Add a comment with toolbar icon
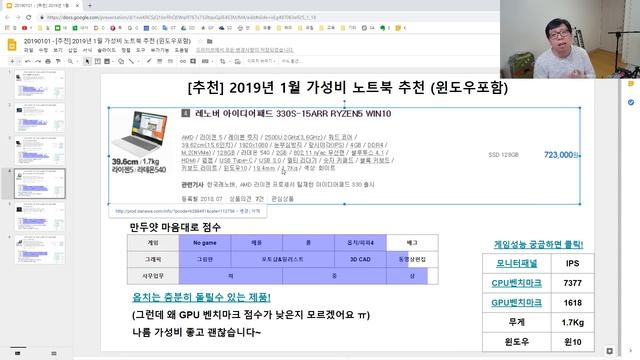The height and width of the screenshot is (360, 640). 193,61
